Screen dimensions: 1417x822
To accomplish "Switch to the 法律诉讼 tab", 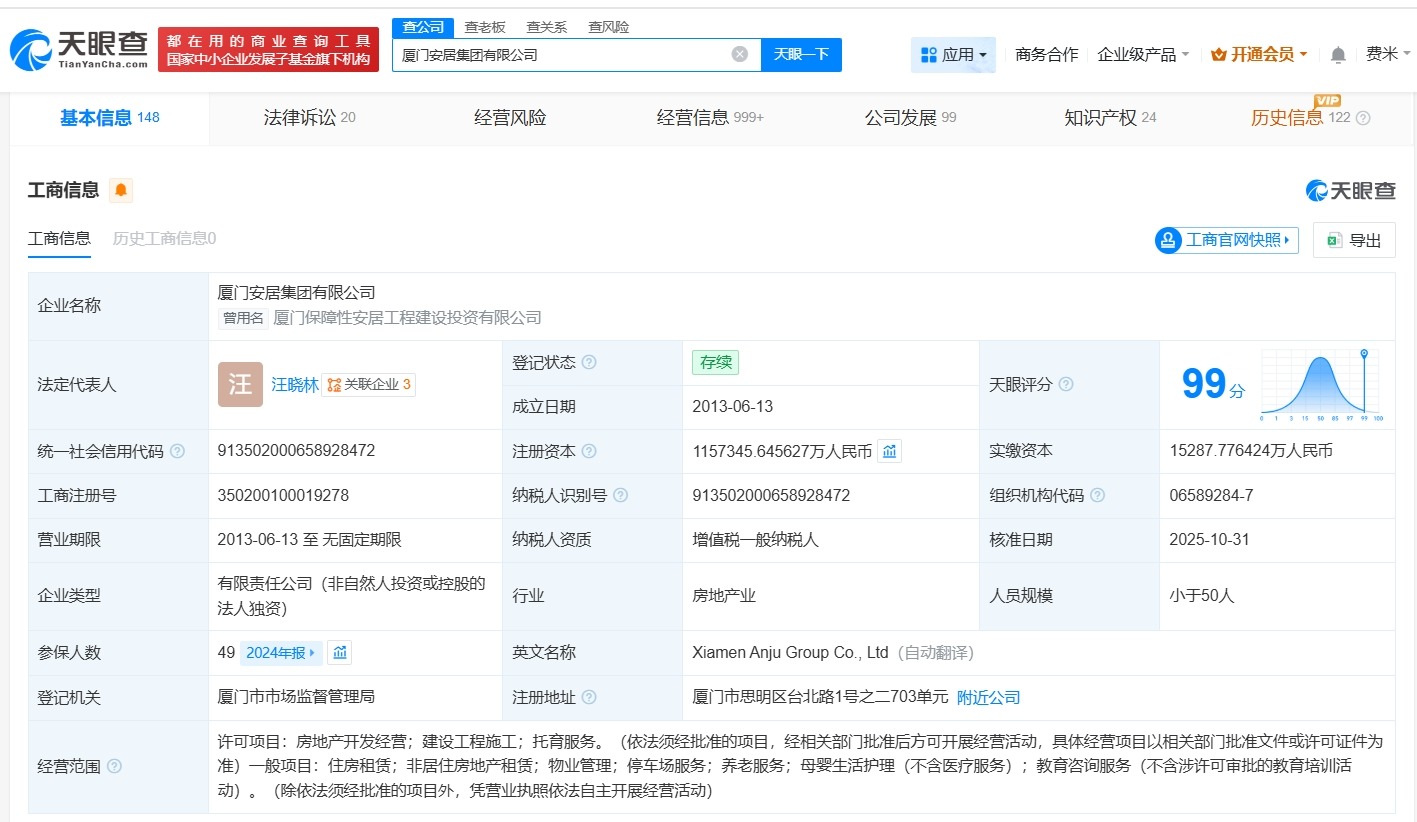I will click(x=302, y=117).
